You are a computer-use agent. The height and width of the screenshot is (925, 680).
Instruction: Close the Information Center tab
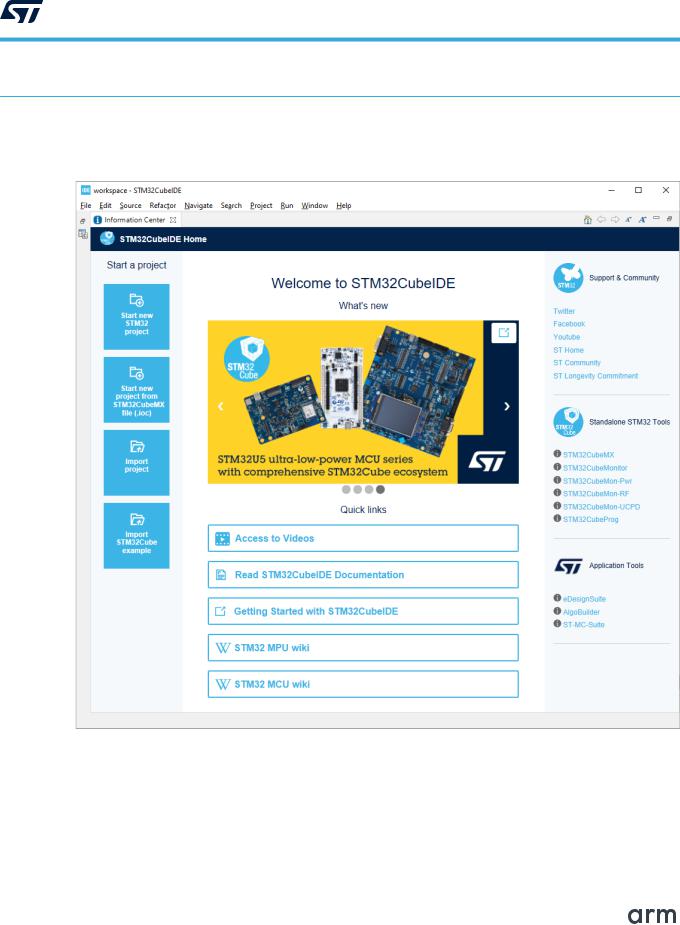(x=173, y=219)
